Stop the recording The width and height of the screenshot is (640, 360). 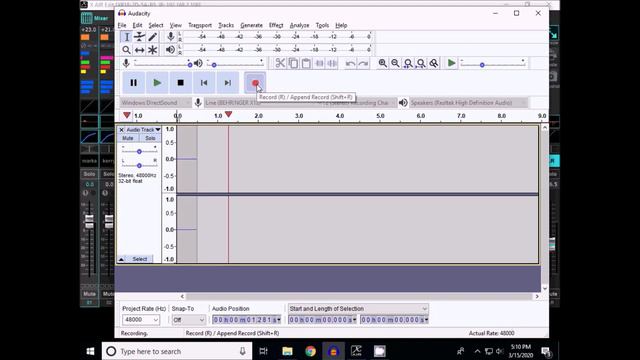(180, 83)
